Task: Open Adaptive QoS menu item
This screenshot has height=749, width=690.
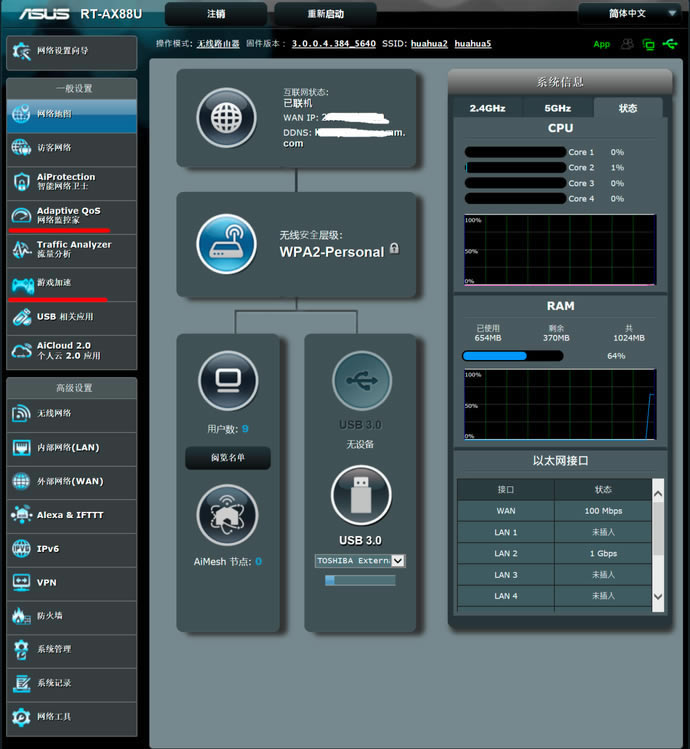Action: [x=71, y=214]
